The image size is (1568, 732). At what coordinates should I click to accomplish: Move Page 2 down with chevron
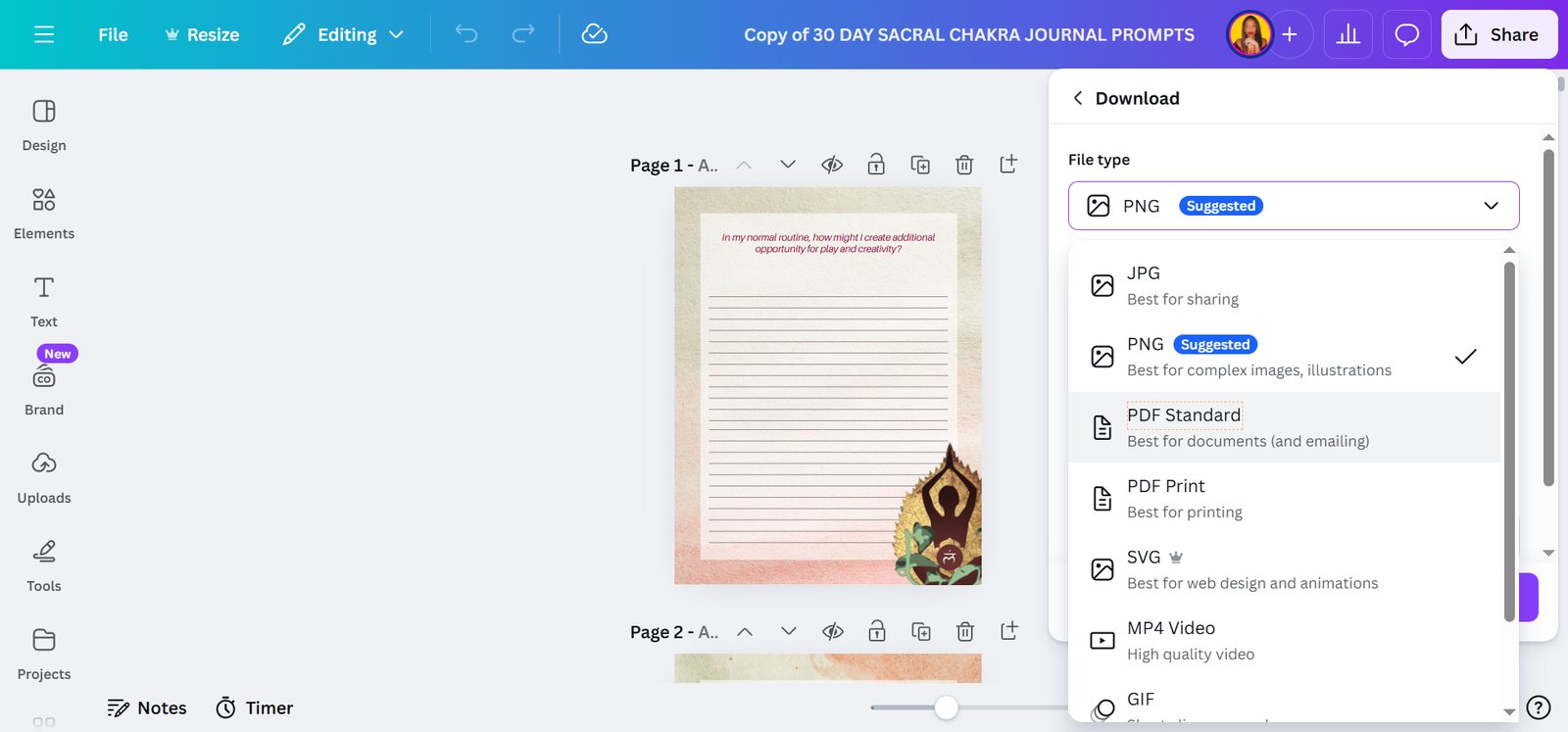point(789,631)
